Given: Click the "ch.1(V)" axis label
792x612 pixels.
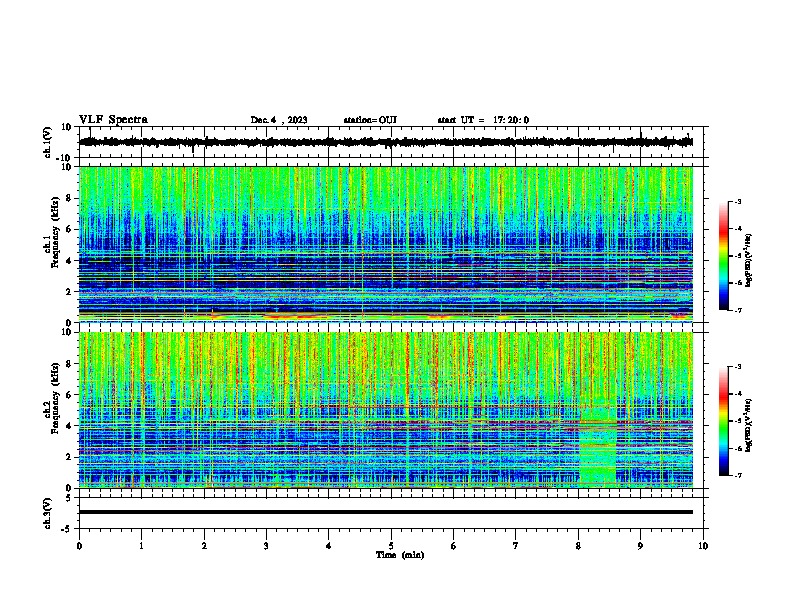Looking at the screenshot, I should [x=48, y=142].
